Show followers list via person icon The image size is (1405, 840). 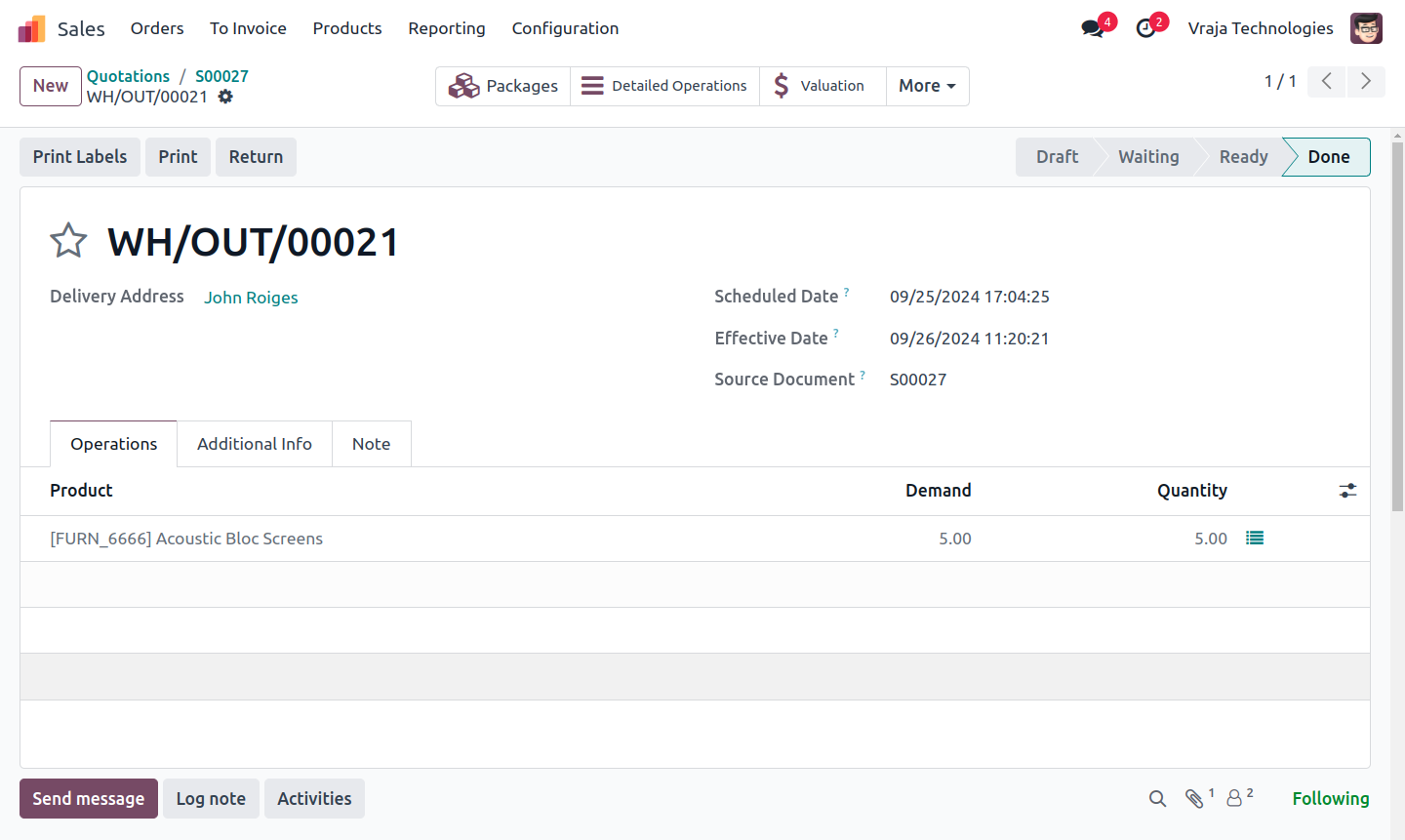[1234, 799]
